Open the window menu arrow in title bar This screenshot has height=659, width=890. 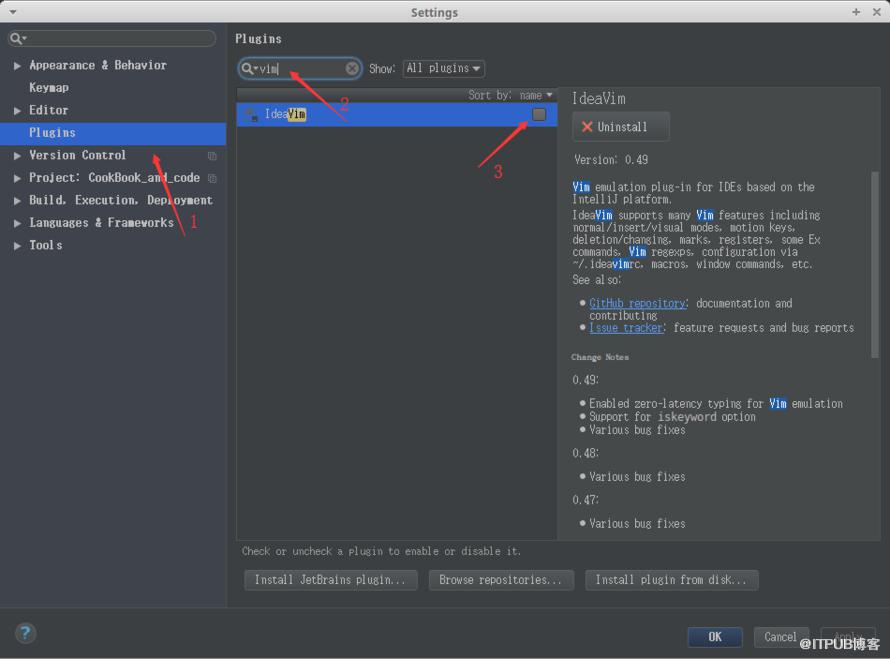click(x=12, y=11)
